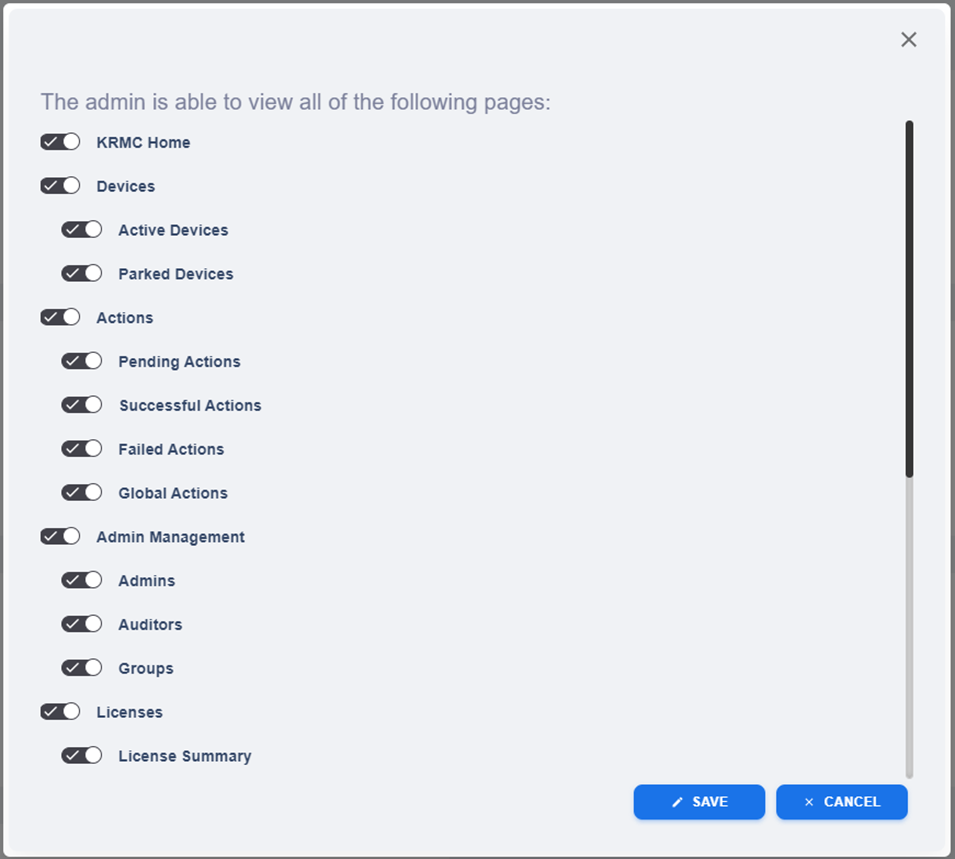Toggle the Parked Devices switch

(x=82, y=274)
